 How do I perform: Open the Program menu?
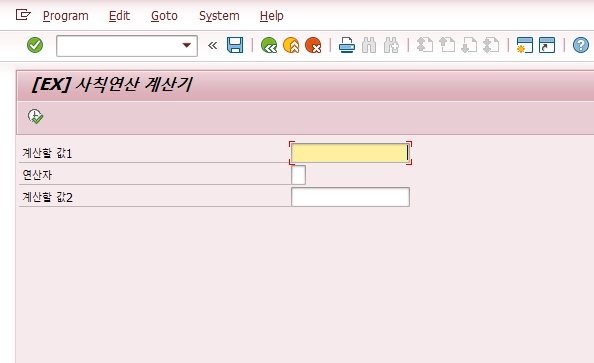click(x=66, y=16)
